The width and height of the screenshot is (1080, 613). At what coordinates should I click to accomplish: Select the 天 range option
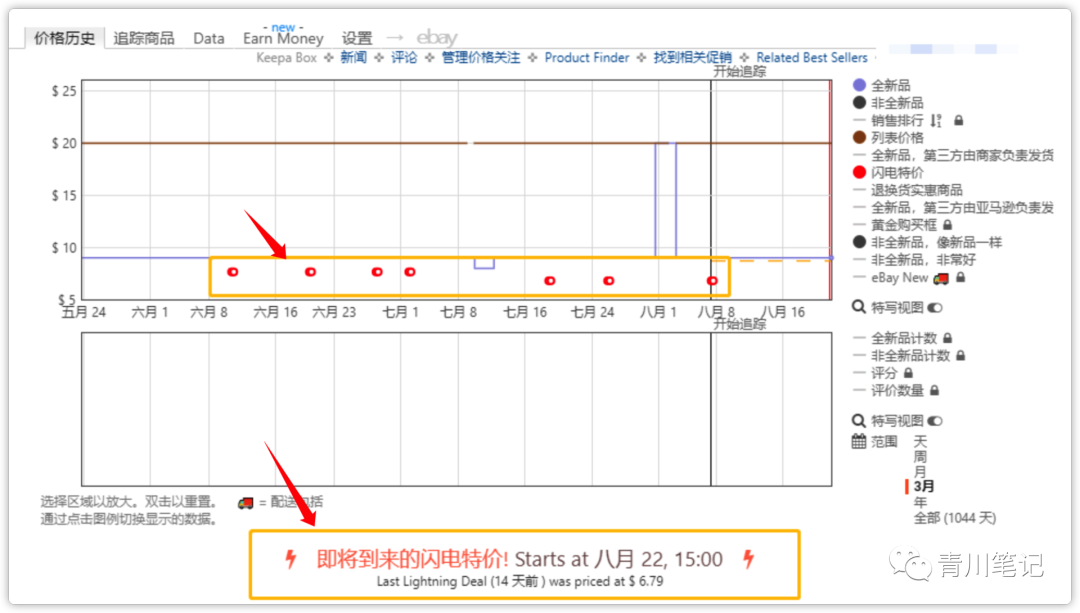(920, 441)
